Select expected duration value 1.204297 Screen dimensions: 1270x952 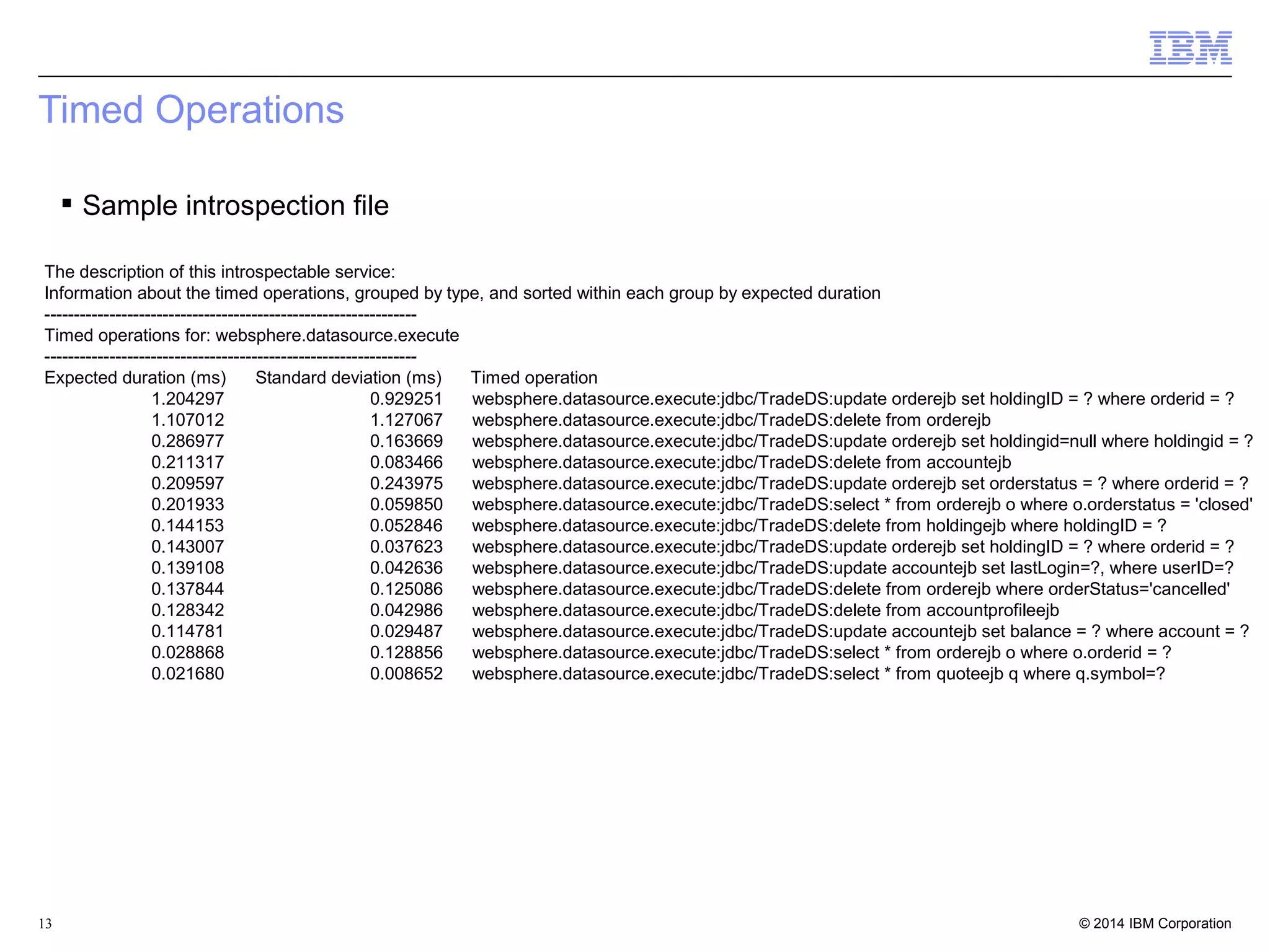[x=188, y=399]
